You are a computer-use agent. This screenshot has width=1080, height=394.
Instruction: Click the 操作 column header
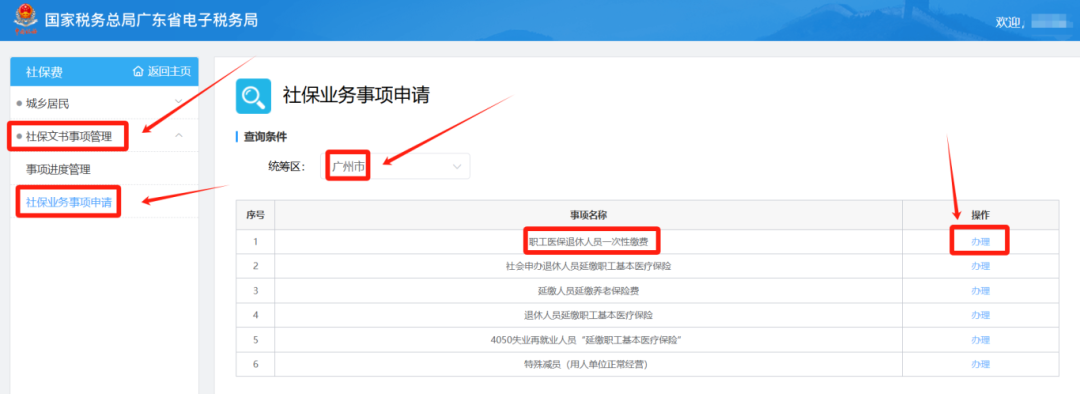point(980,215)
